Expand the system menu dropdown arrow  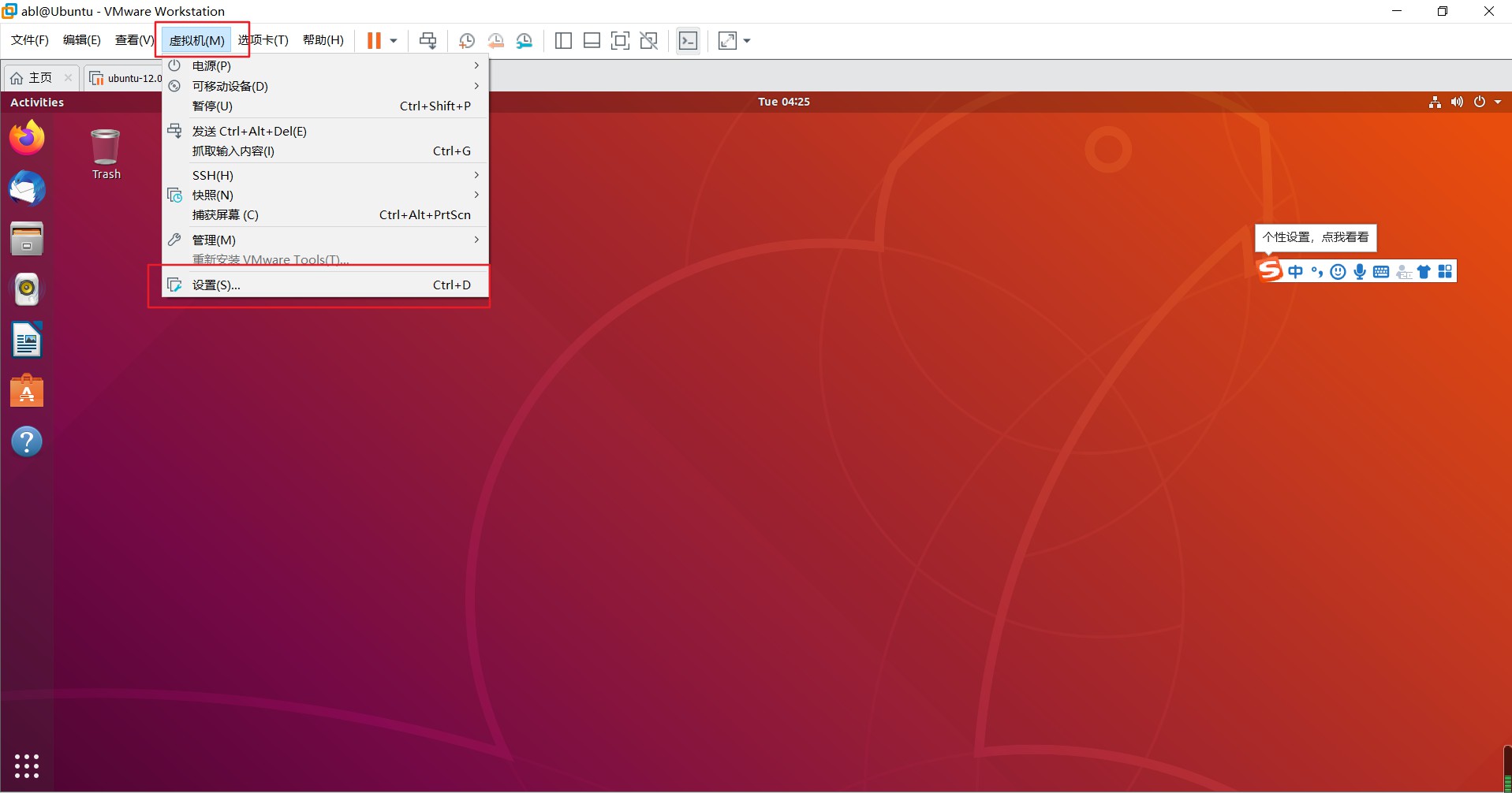pyautogui.click(x=1498, y=102)
